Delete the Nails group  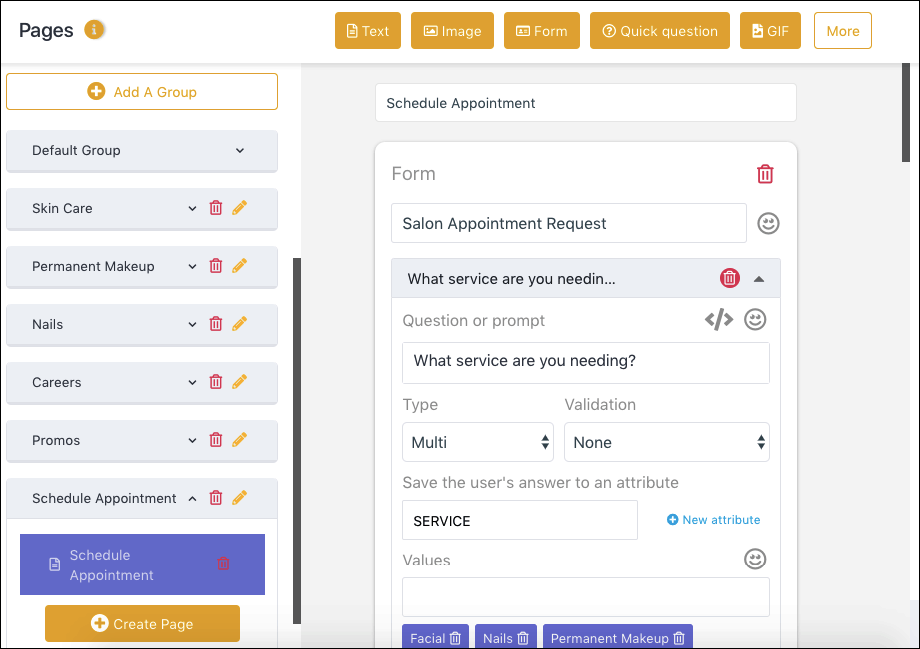tap(216, 324)
